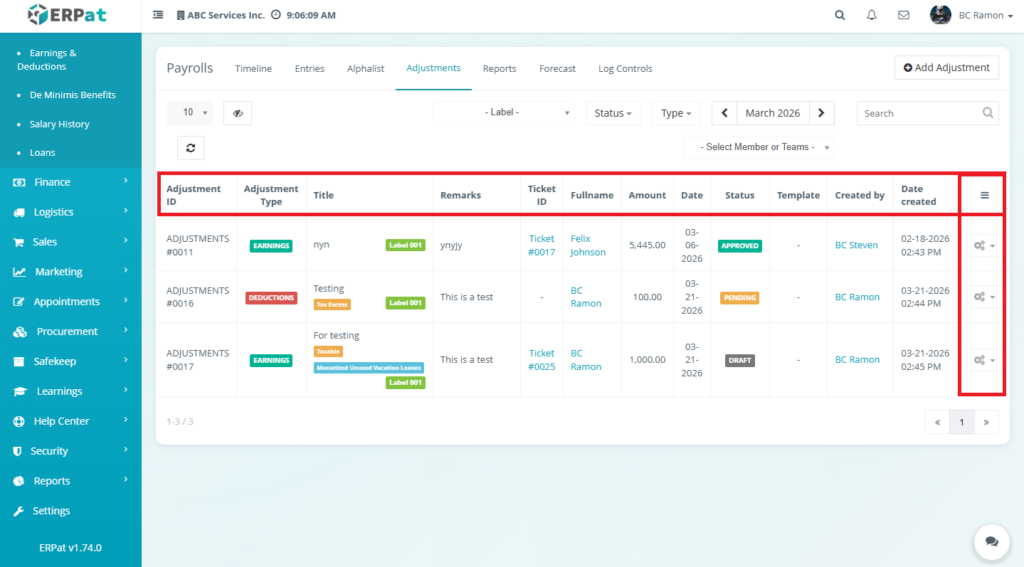Go to previous month using left arrow
1024x567 pixels.
724,113
